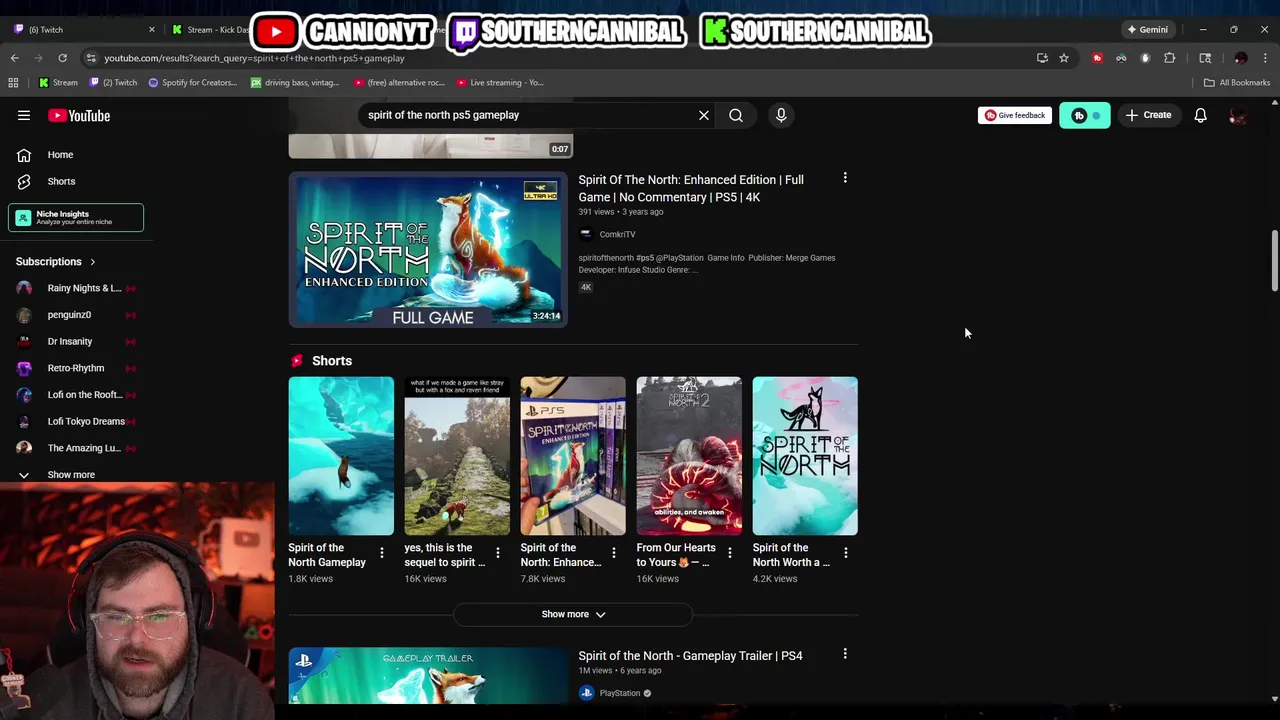Screen dimensions: 1280x720
Task: Open options for Spirit of the North Gameplay short
Action: pyautogui.click(x=382, y=553)
